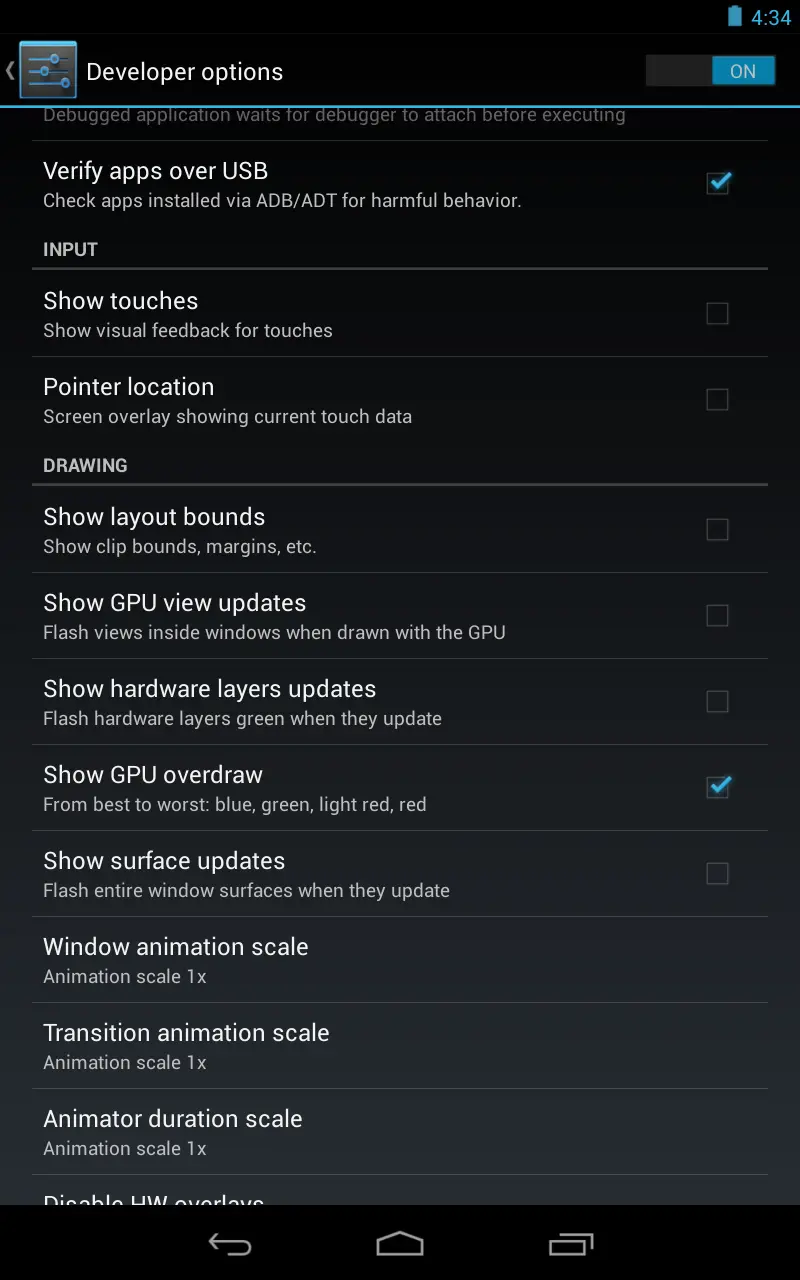
Task: Enable the Show touches checkbox
Action: 717,313
